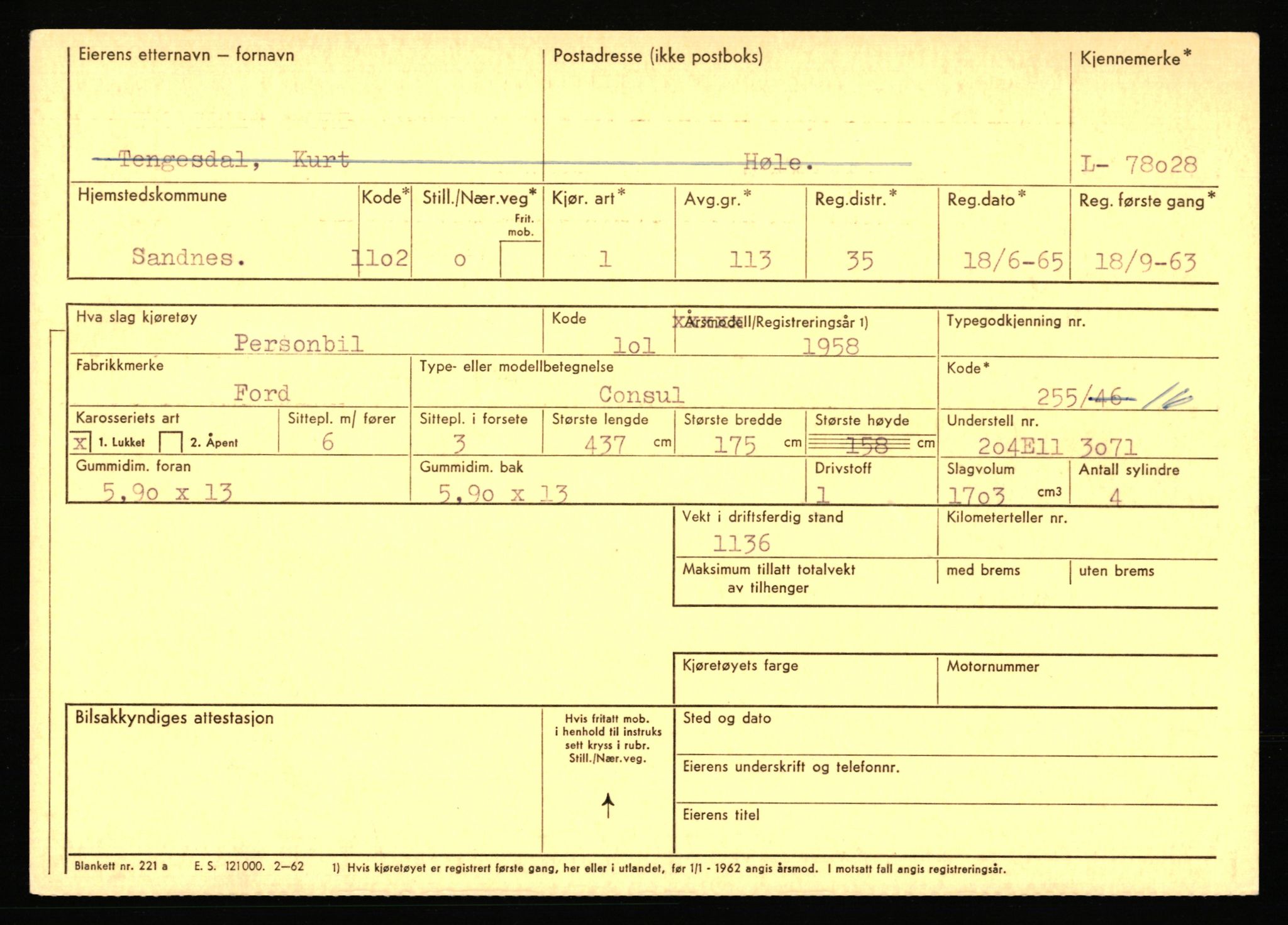Viewport: 1288px width, 925px height.
Task: Click the cylinder count '4'
Action: (x=1115, y=497)
